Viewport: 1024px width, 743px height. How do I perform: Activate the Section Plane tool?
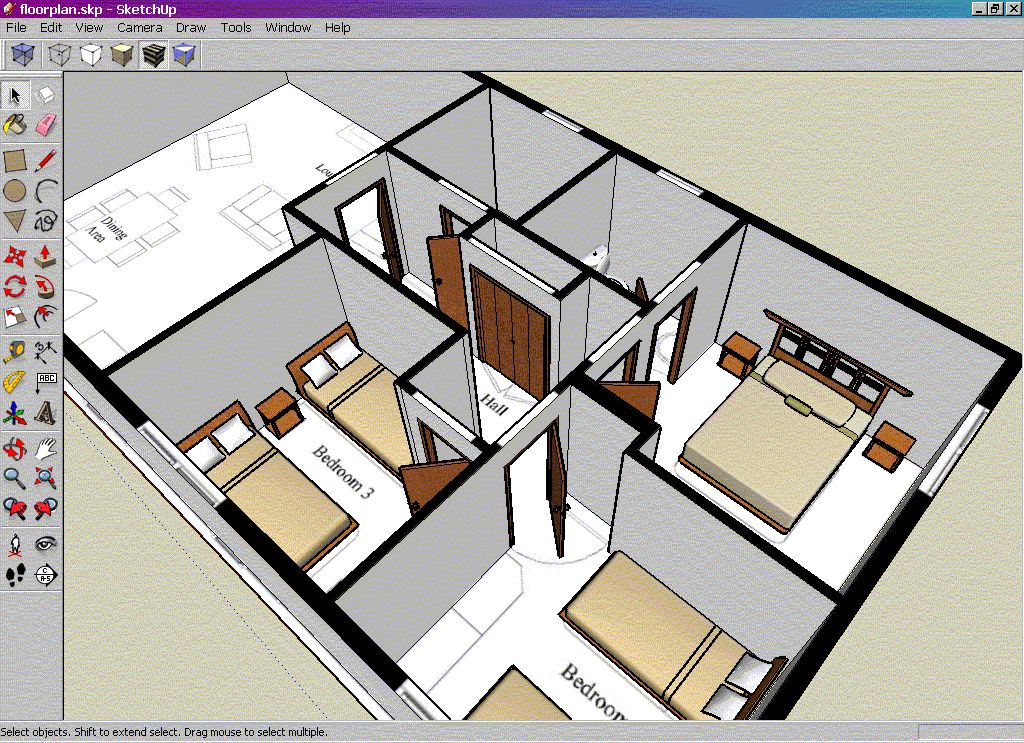[x=46, y=575]
